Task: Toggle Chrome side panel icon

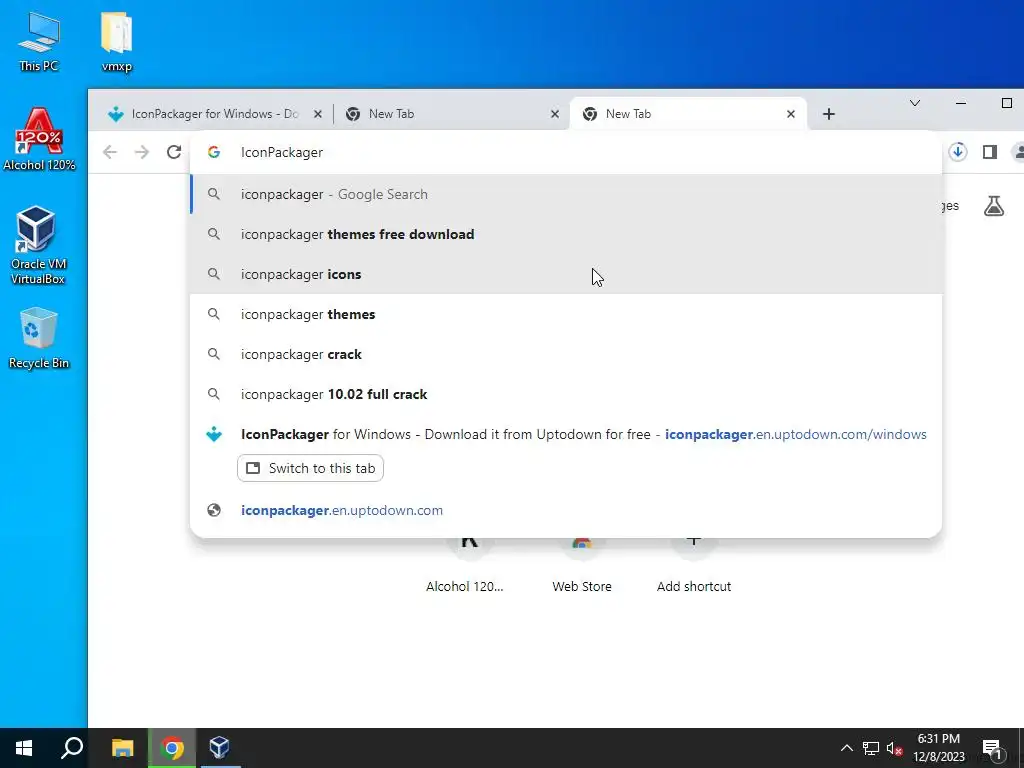Action: 989,152
